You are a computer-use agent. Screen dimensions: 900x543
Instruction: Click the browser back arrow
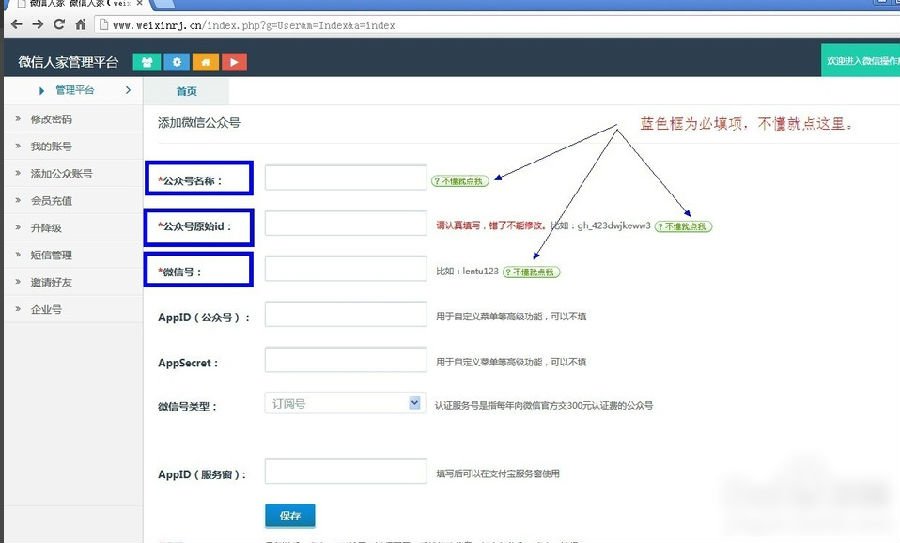(15, 24)
